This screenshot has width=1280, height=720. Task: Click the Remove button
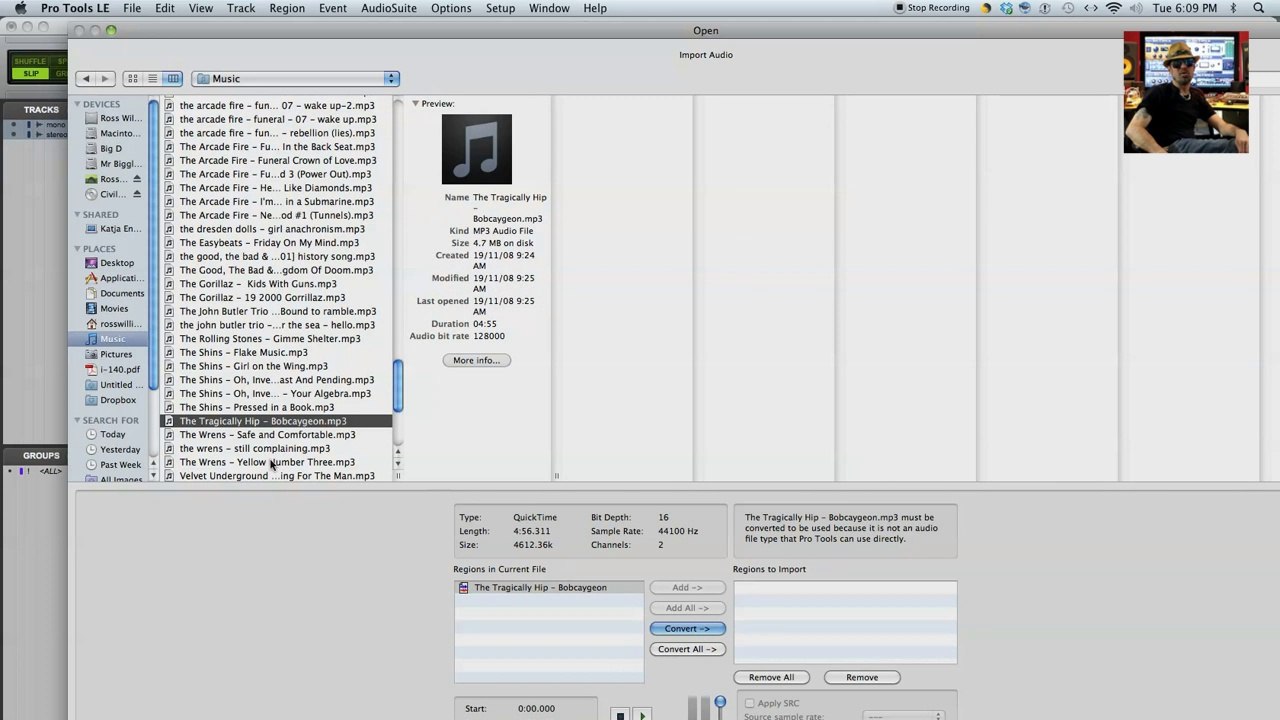coord(862,678)
